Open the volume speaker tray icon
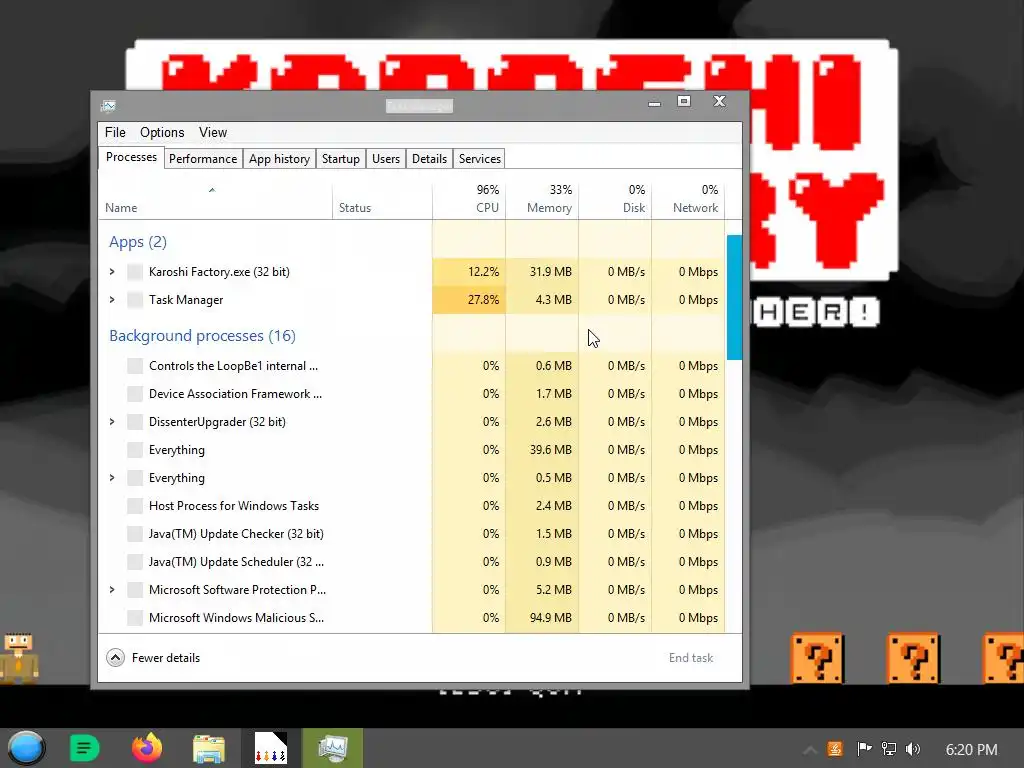The width and height of the screenshot is (1024, 768). click(913, 748)
